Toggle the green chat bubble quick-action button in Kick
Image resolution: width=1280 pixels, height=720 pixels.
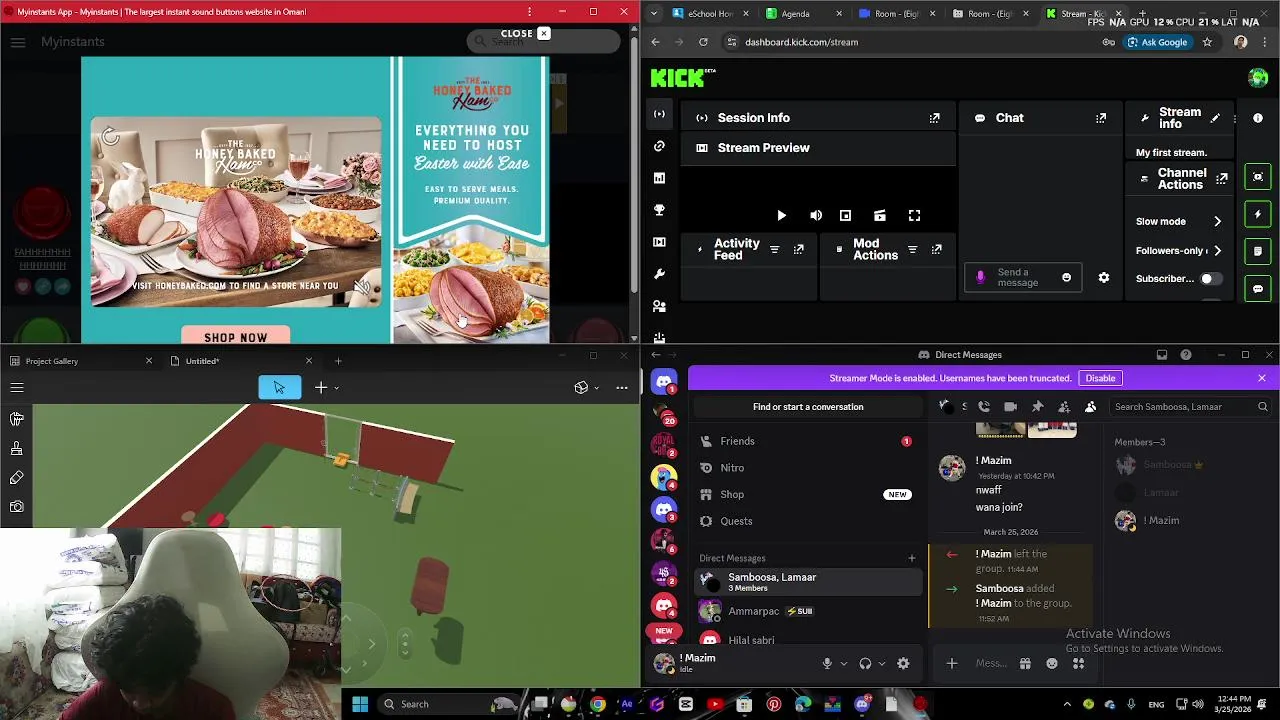coord(1258,289)
